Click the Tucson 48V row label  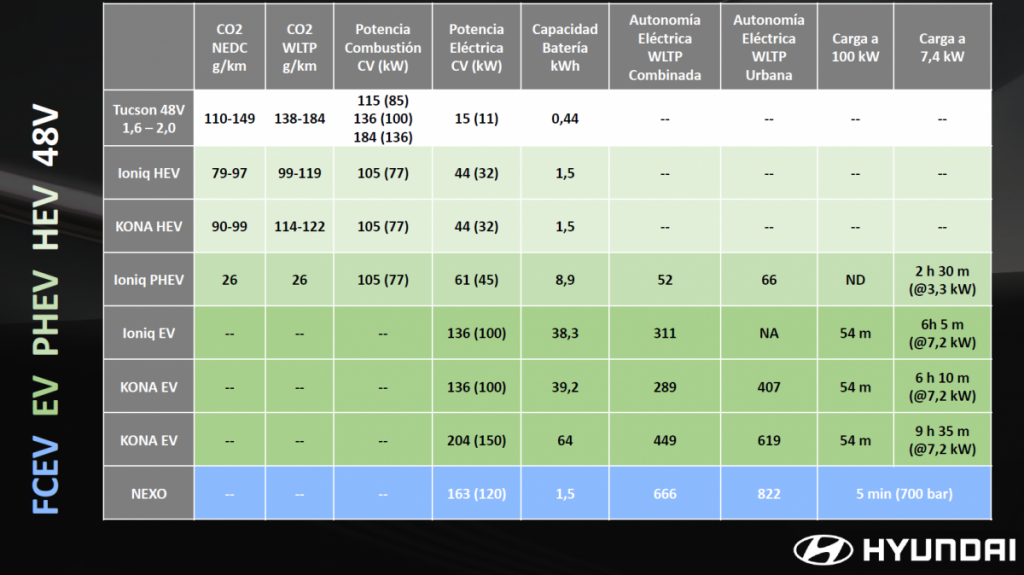click(149, 119)
